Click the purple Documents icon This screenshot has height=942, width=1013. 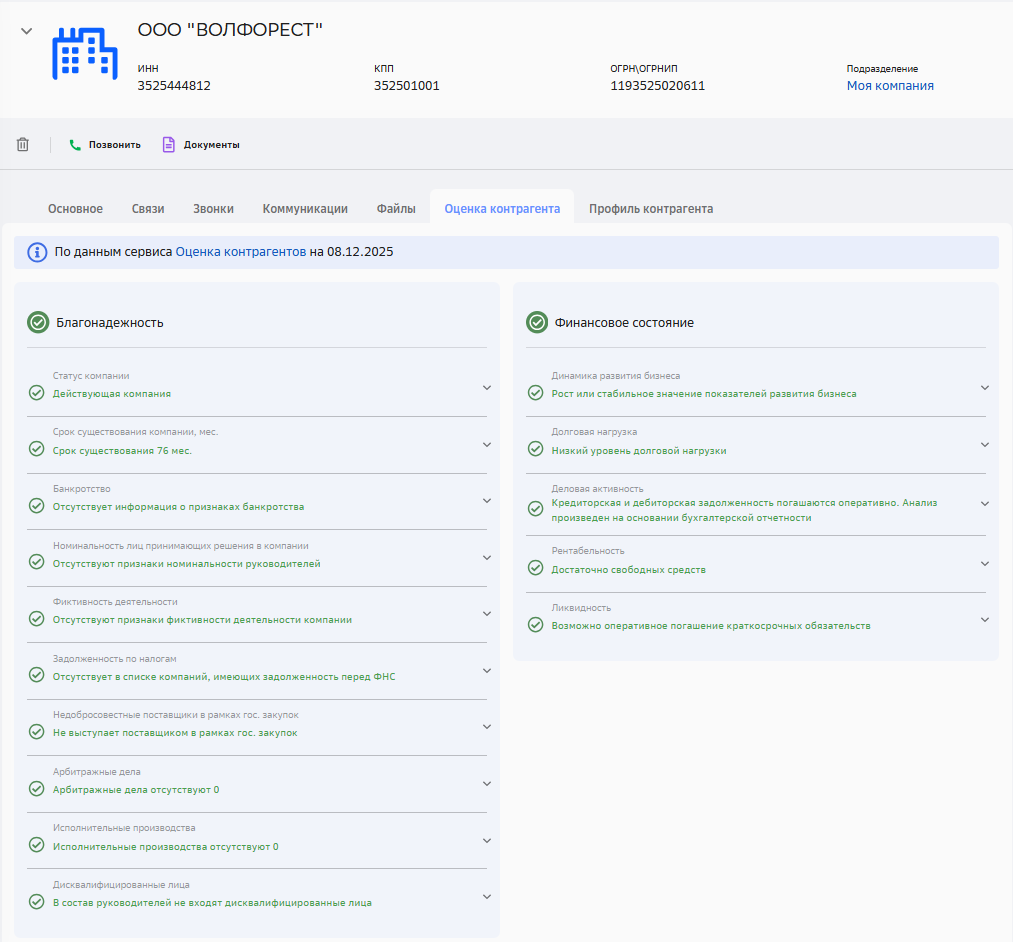coord(169,145)
